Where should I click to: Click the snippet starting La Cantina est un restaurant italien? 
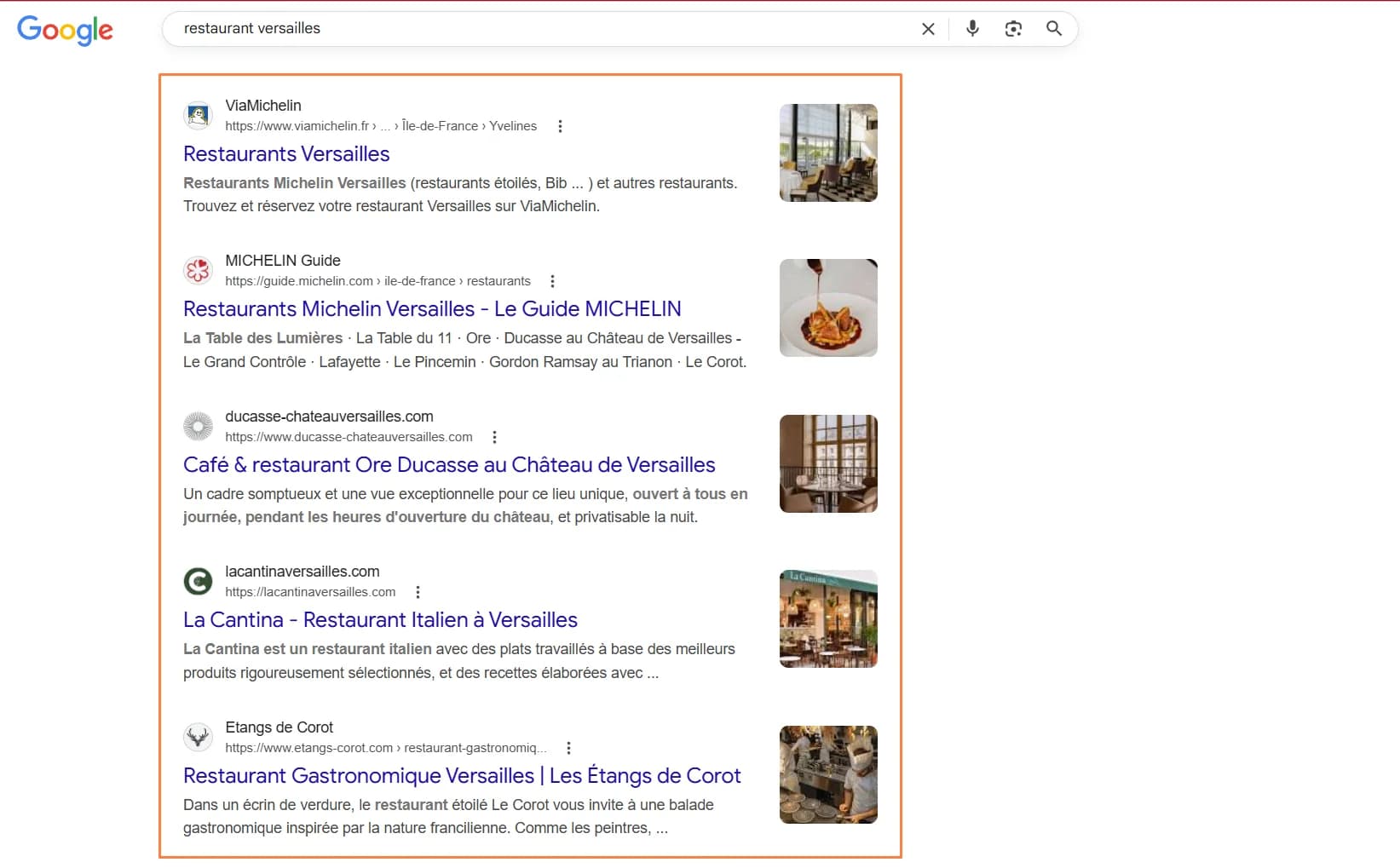click(x=459, y=661)
